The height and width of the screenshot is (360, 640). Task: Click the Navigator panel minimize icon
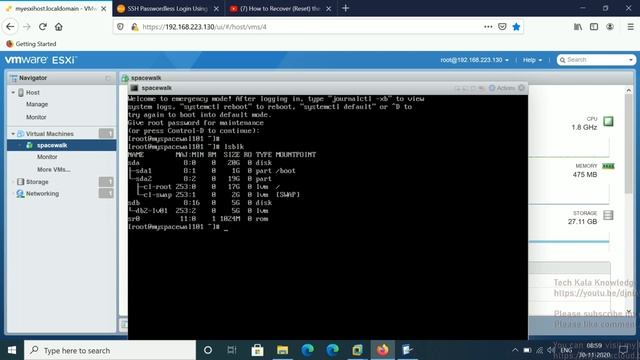[108, 78]
